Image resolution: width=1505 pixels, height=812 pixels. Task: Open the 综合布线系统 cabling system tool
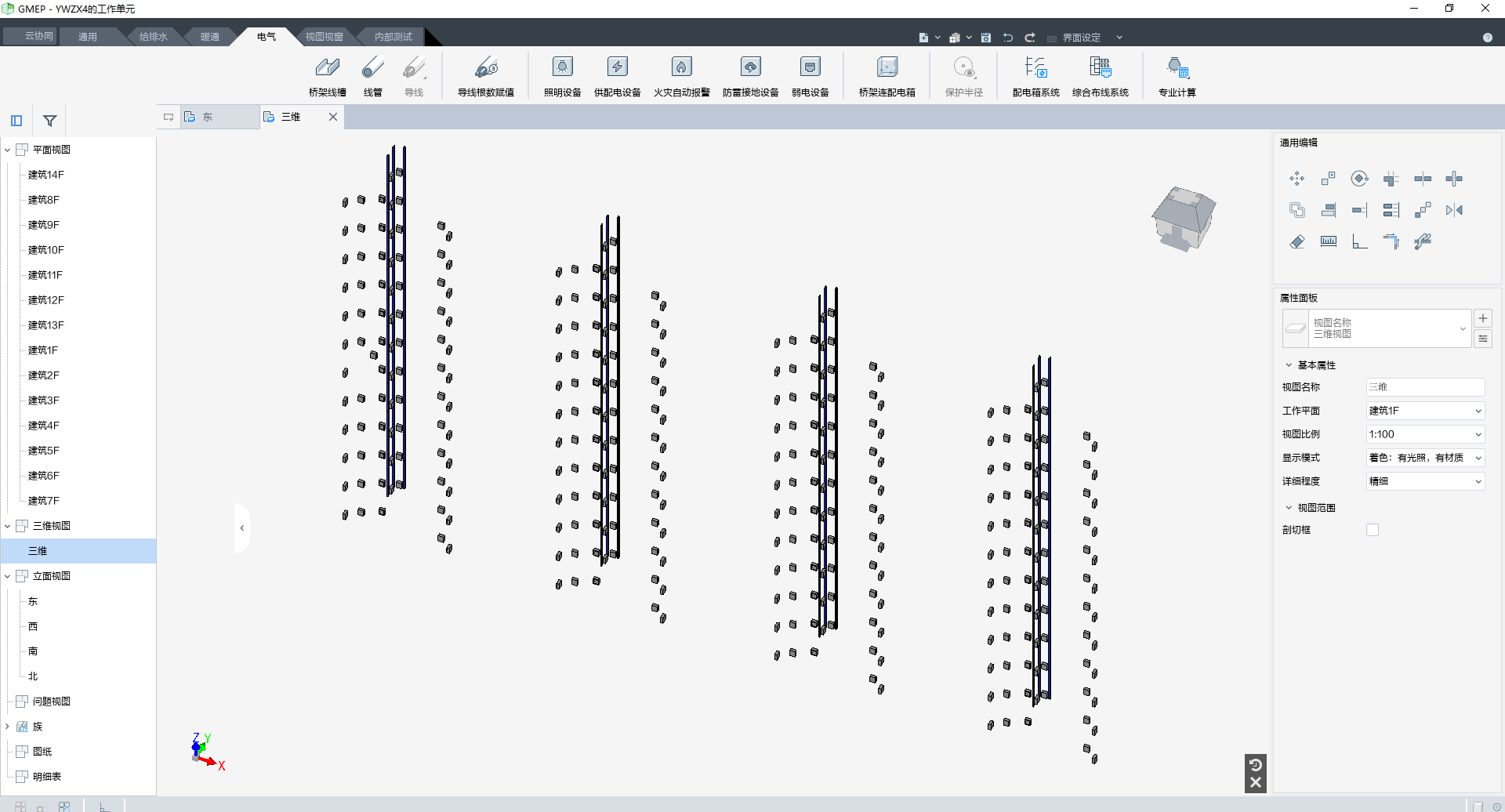coord(1100,76)
